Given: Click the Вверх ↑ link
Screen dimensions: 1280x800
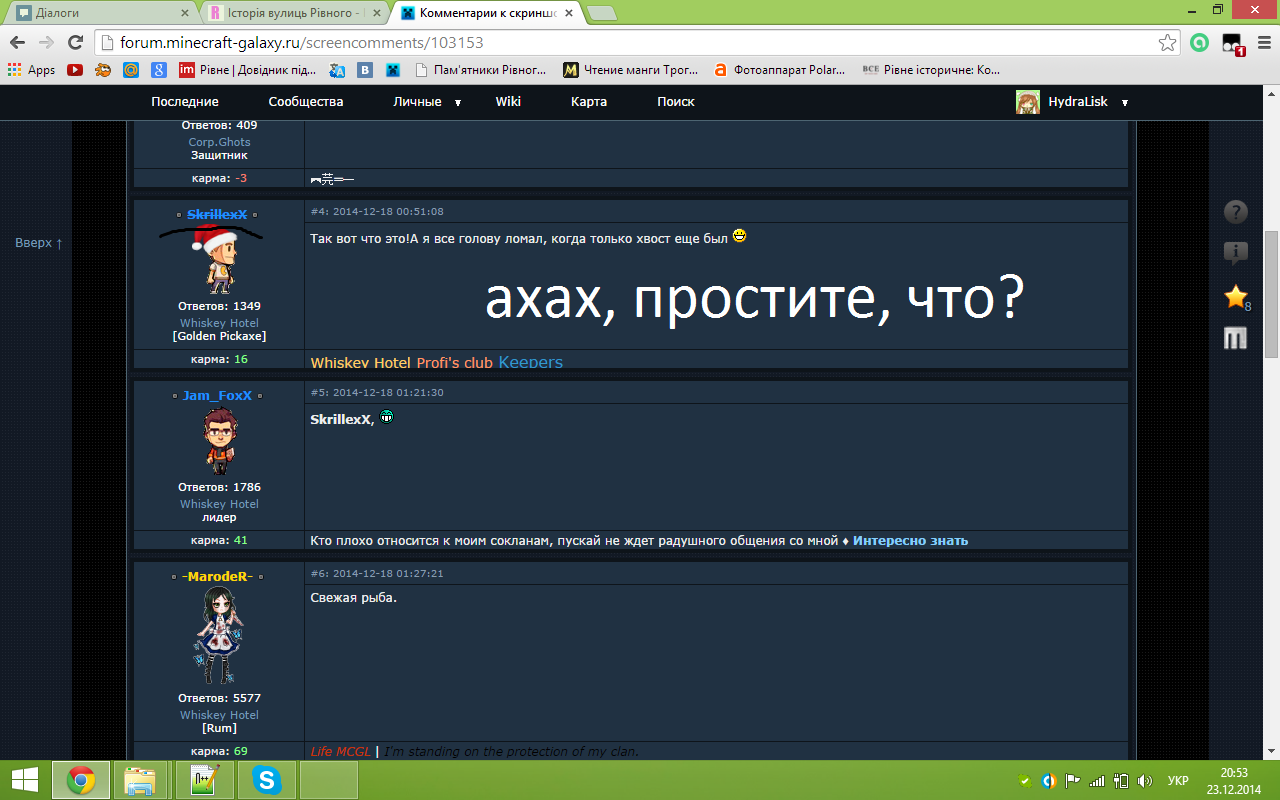Looking at the screenshot, I should click(39, 243).
